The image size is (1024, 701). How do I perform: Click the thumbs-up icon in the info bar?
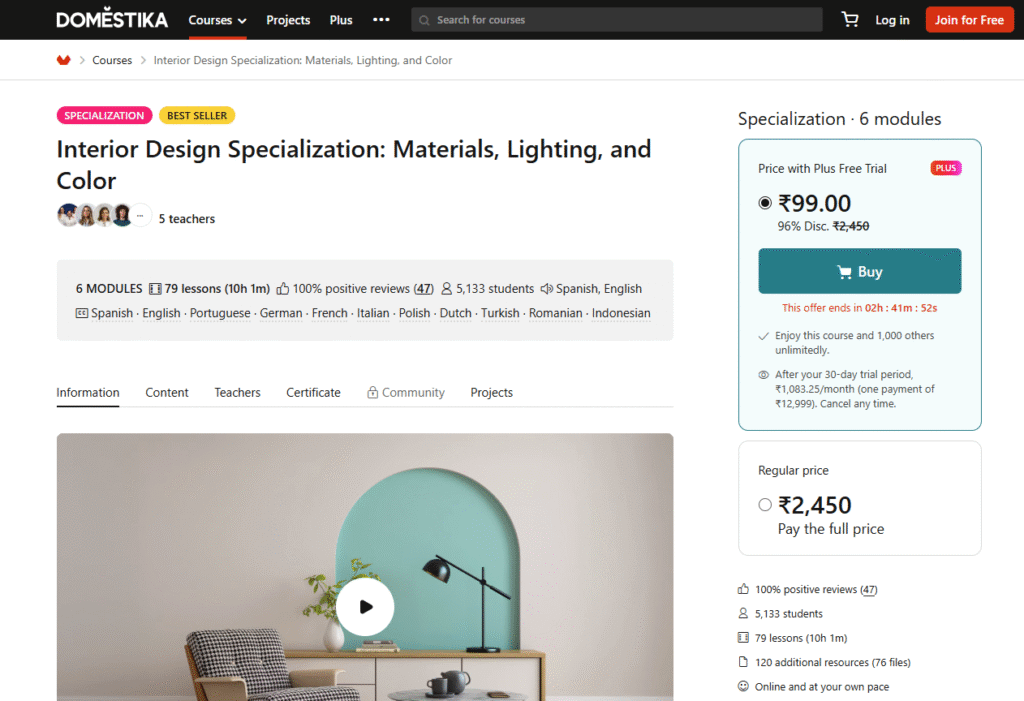pos(283,289)
